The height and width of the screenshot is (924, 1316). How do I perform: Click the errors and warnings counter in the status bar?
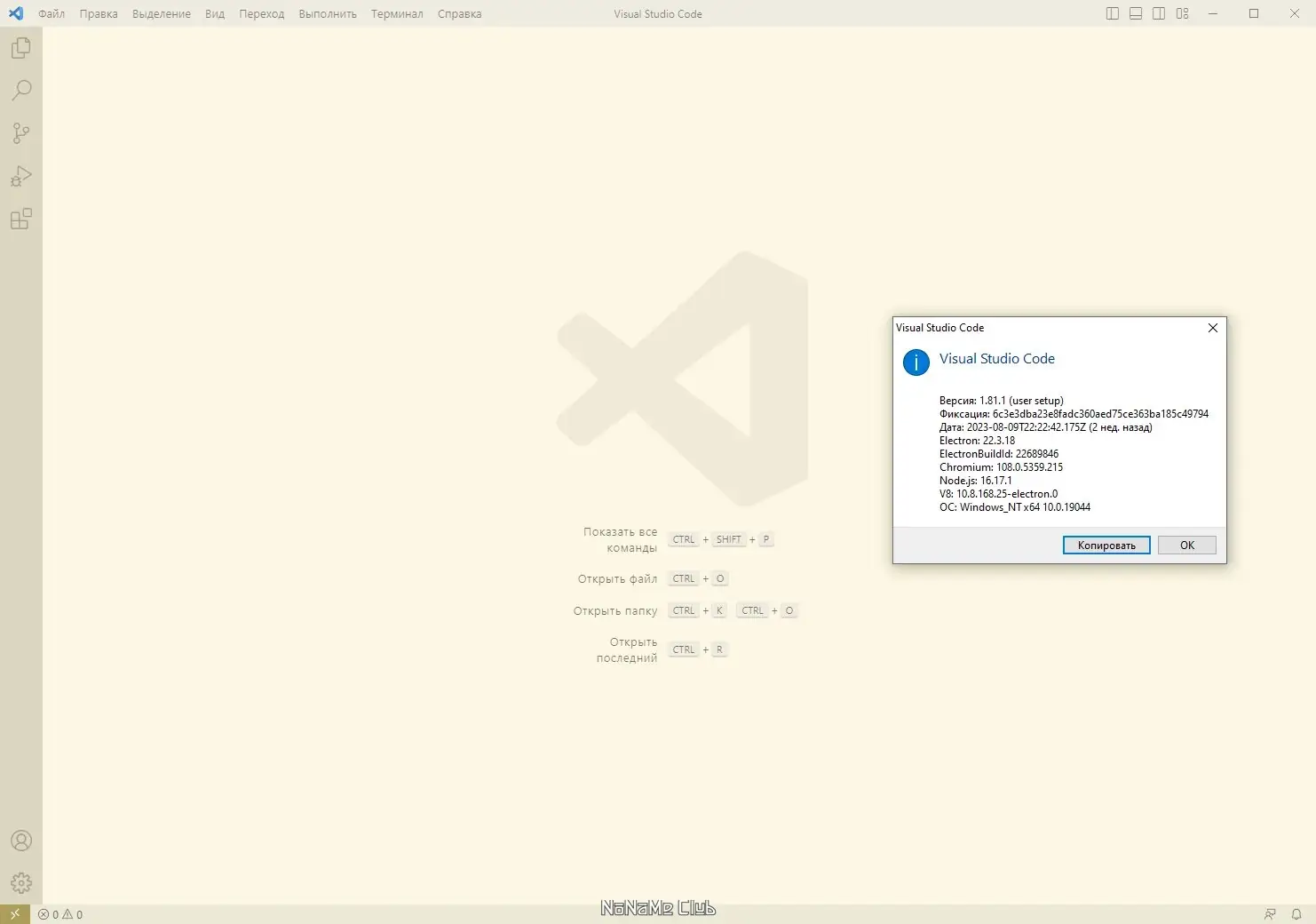pos(60,913)
